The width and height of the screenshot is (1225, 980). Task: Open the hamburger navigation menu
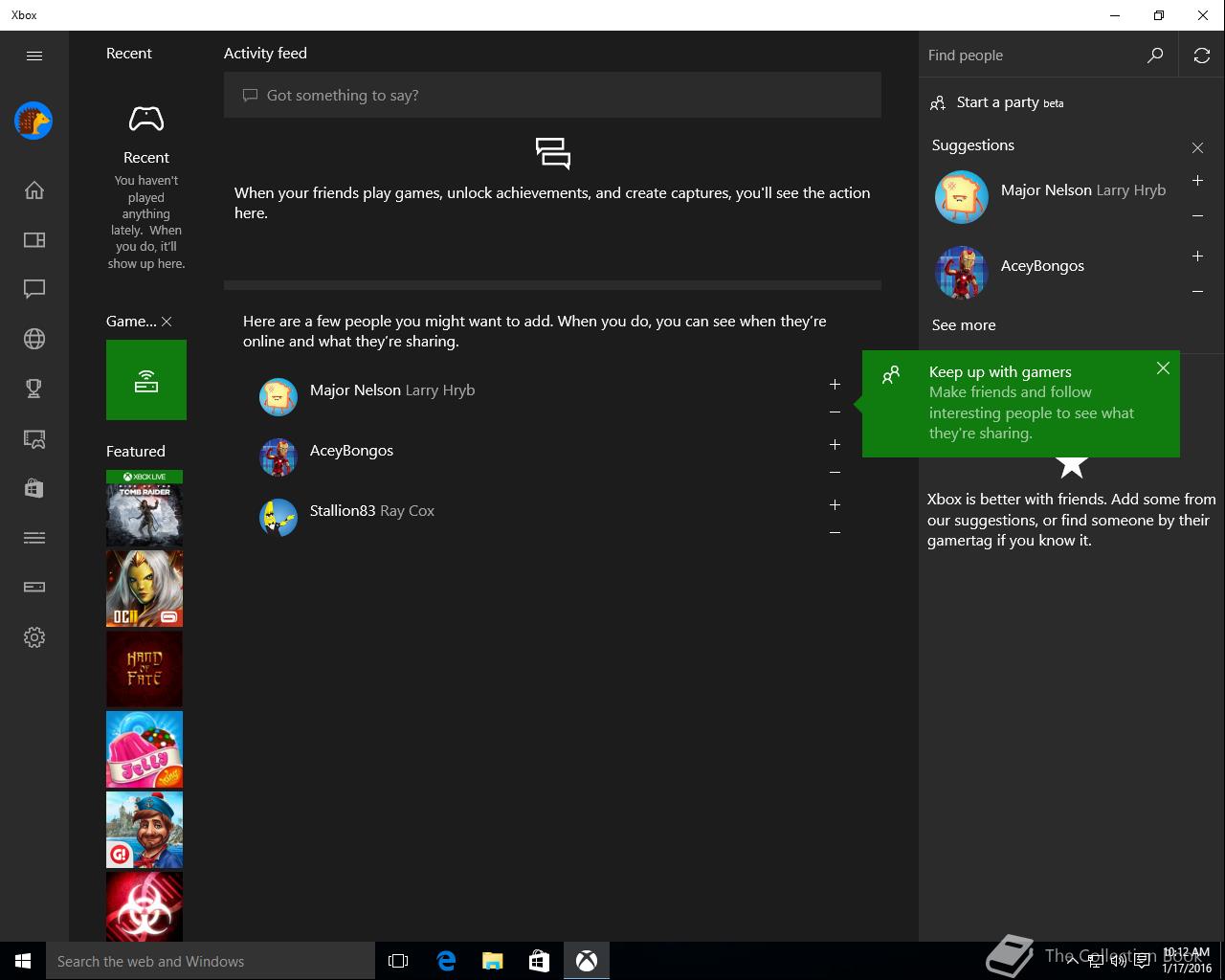pyautogui.click(x=34, y=56)
